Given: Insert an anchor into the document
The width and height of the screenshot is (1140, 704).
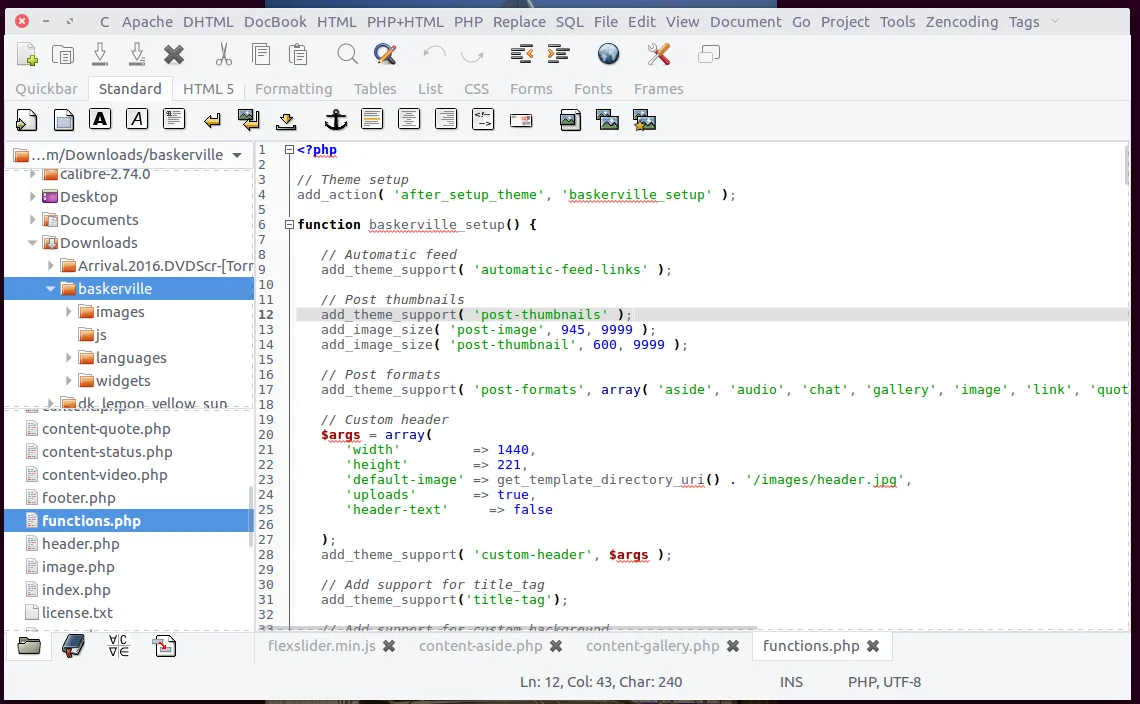Looking at the screenshot, I should 336,119.
